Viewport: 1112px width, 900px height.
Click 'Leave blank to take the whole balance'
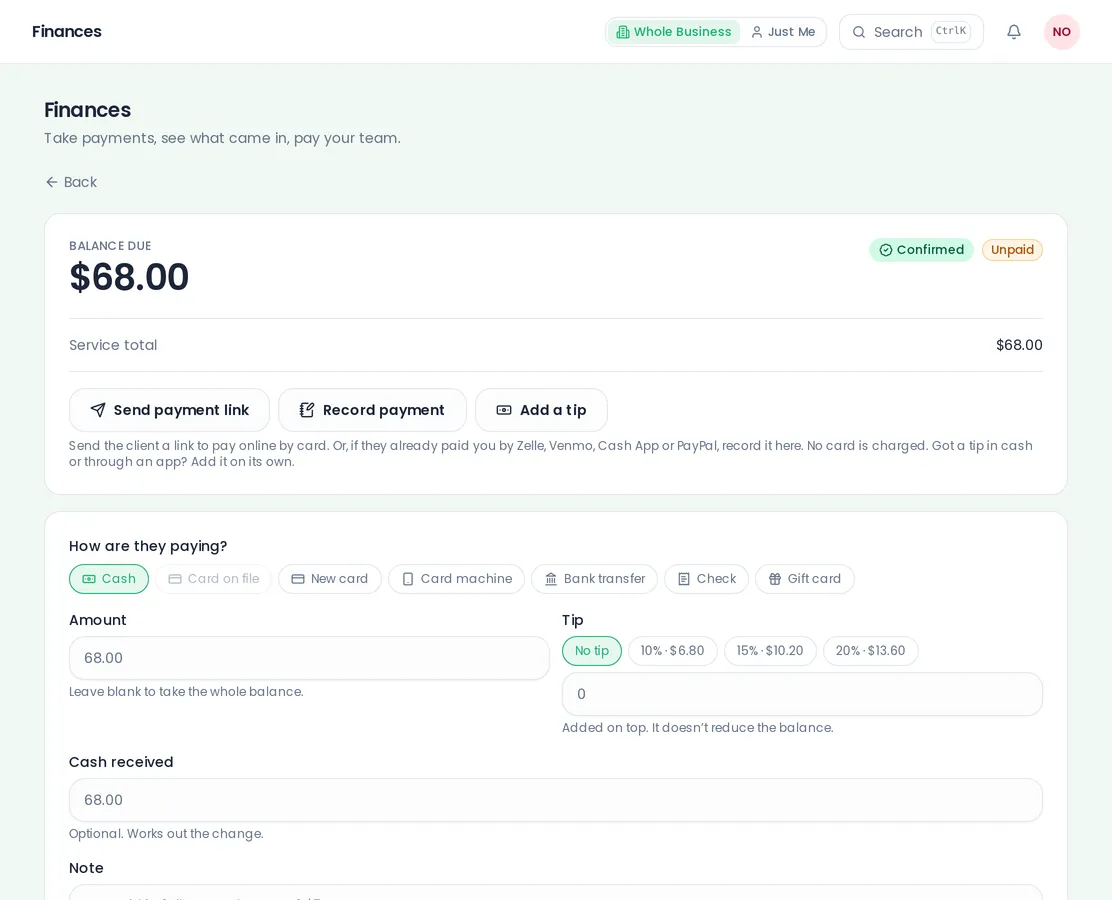(186, 691)
